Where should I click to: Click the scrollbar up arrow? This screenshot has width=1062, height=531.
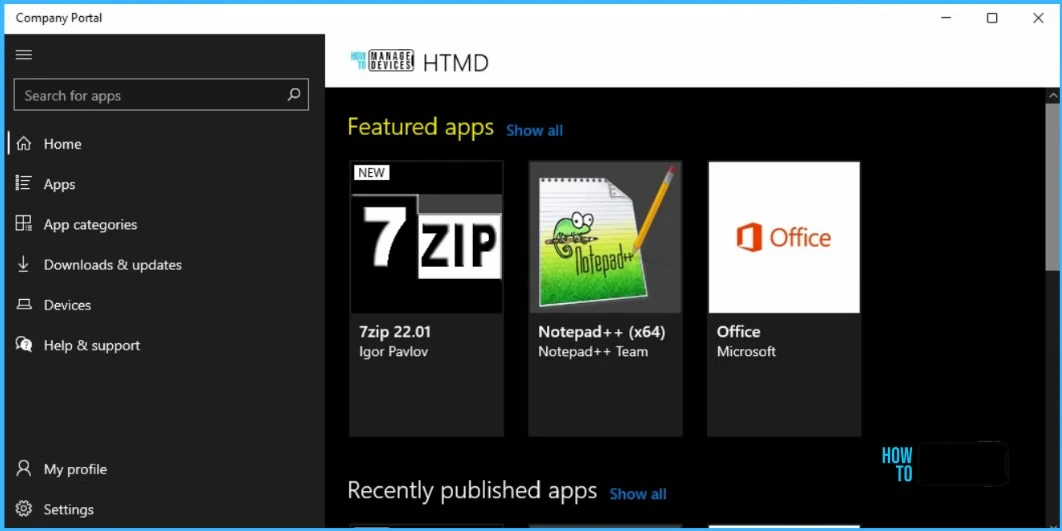(x=1052, y=94)
